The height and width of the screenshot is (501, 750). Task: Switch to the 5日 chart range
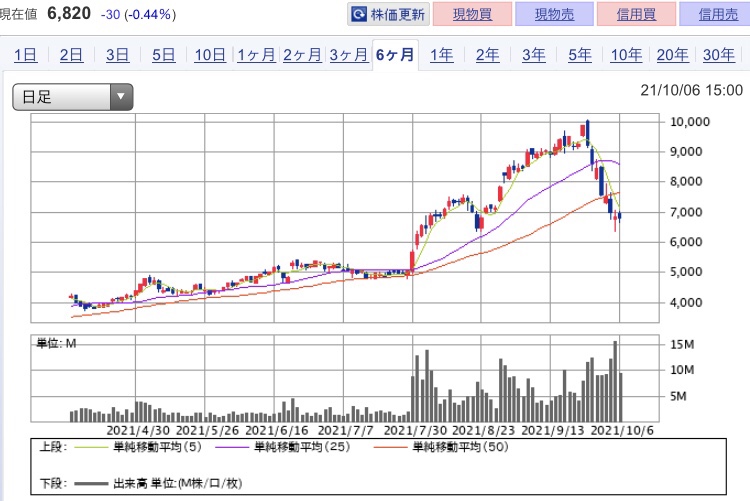click(164, 55)
